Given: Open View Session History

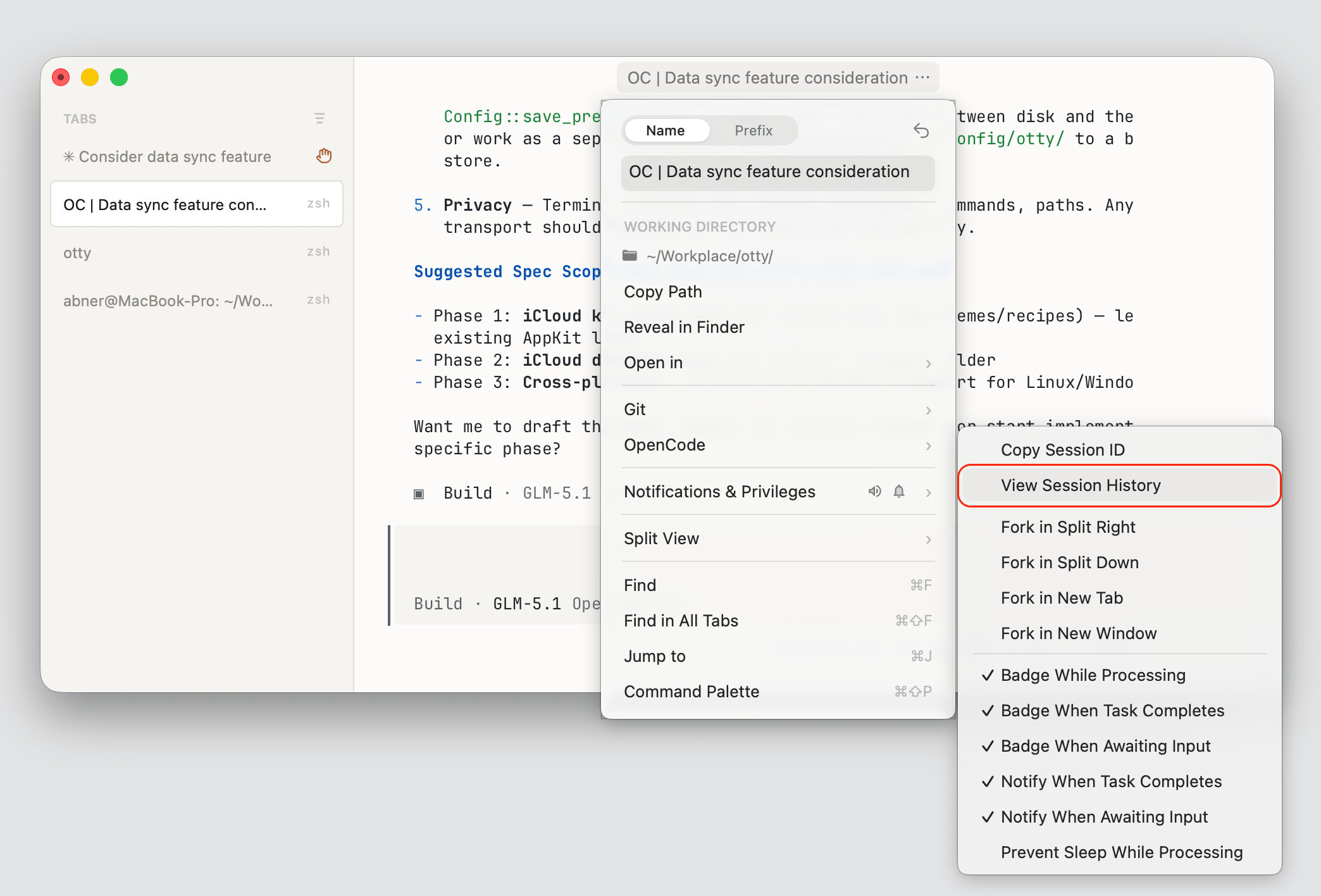Looking at the screenshot, I should coord(1120,485).
